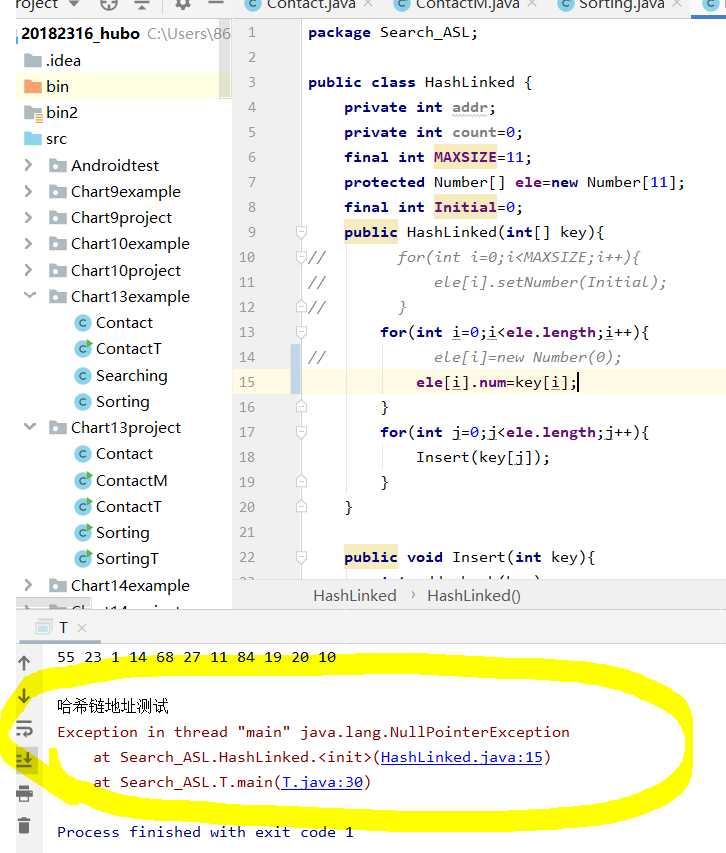Click down arrow icon in Run panel
The image size is (726, 853).
coord(24,696)
